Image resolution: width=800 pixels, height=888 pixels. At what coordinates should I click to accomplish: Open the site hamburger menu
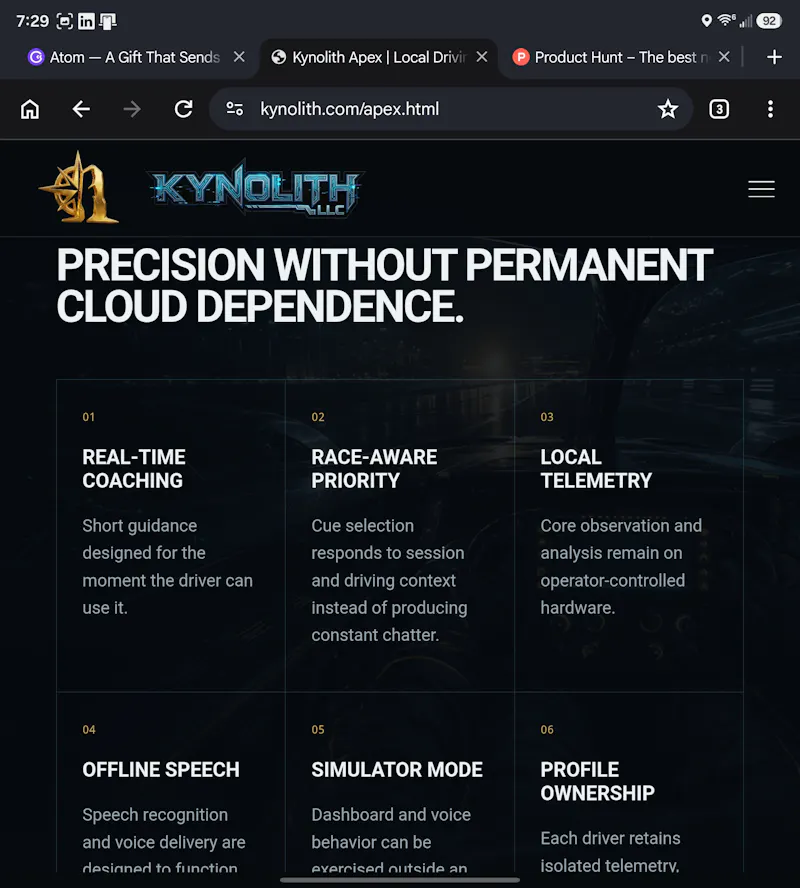[x=761, y=189]
